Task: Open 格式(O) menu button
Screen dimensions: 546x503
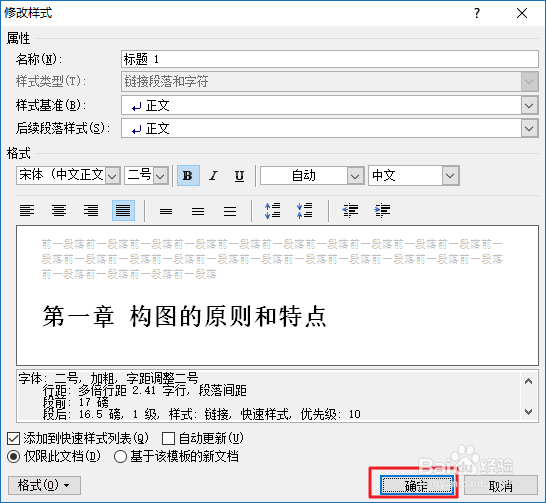Action: point(44,485)
